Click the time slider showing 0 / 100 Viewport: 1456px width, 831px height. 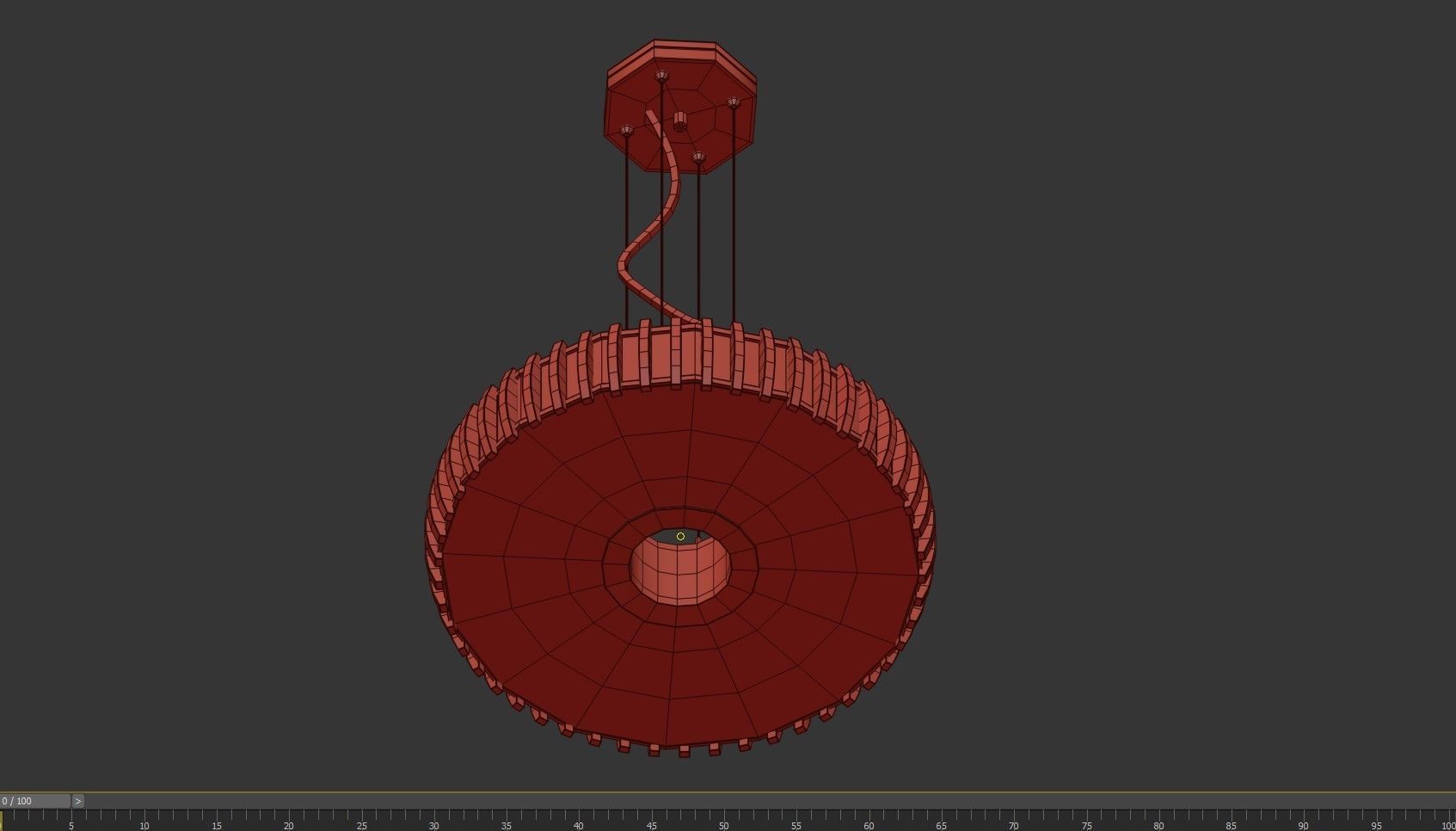[35, 801]
